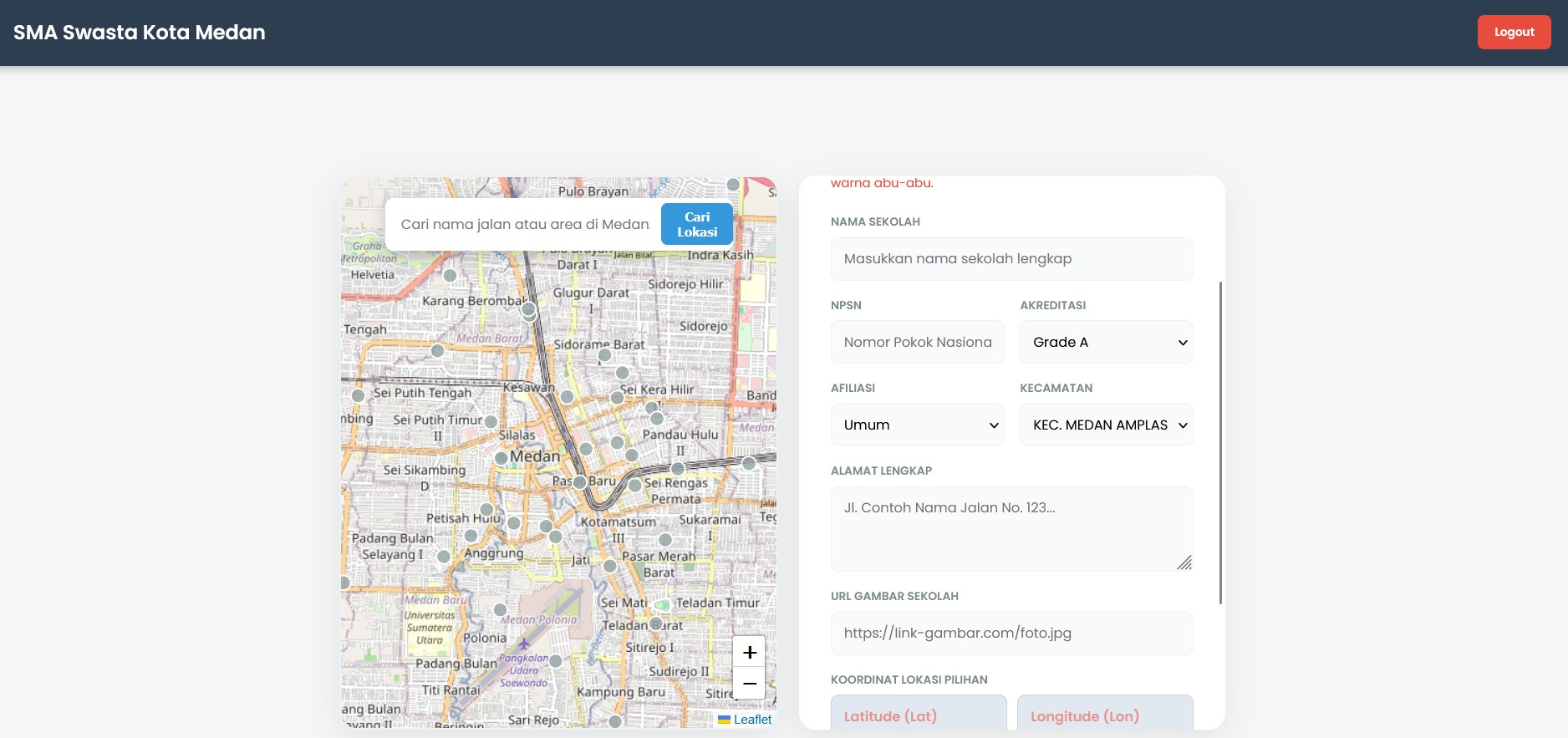Viewport: 1568px width, 738px height.
Task: Select the map marker left of Anggrung
Action: (x=444, y=557)
